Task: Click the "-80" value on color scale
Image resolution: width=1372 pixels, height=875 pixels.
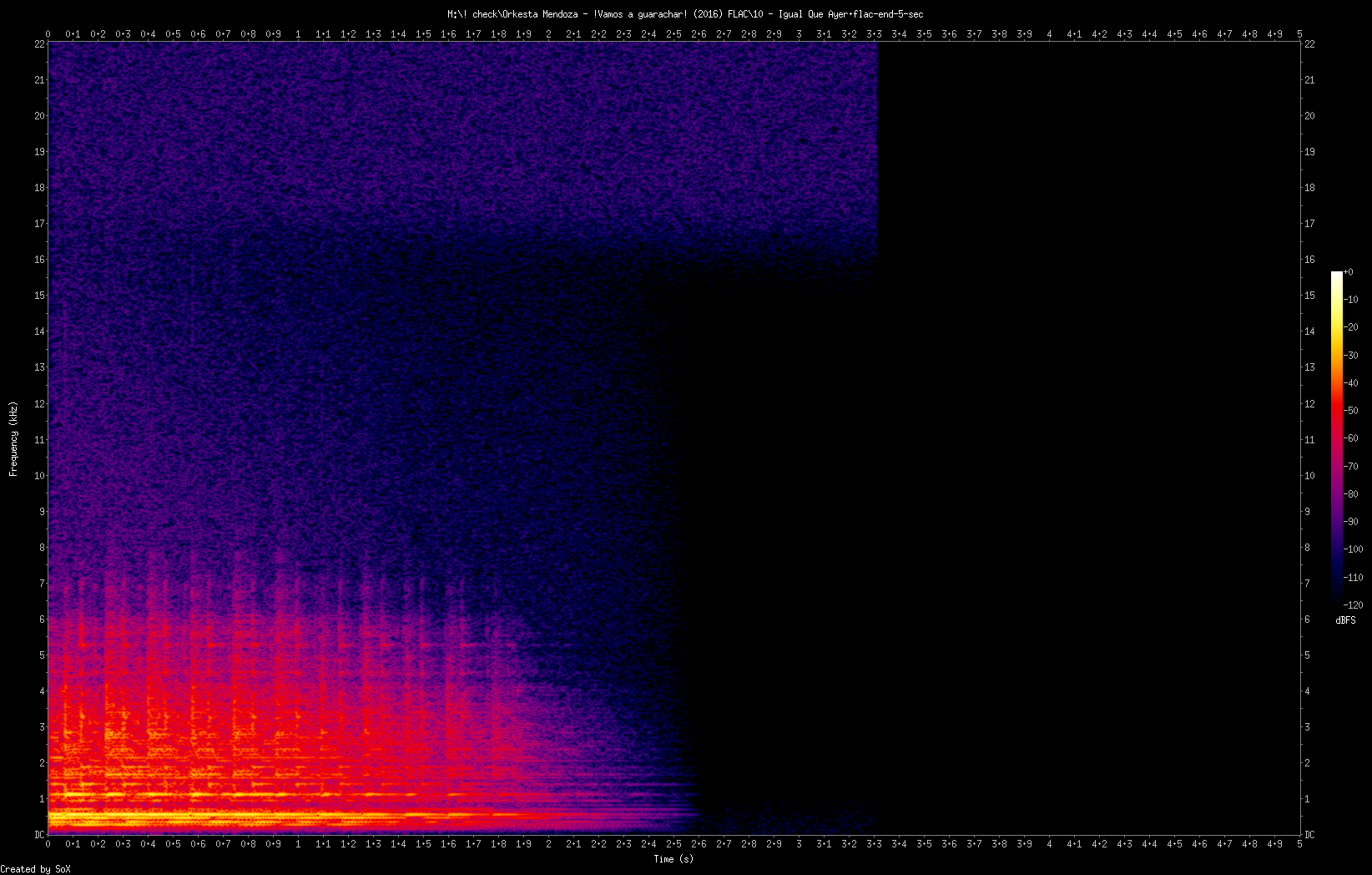Action: [1352, 494]
